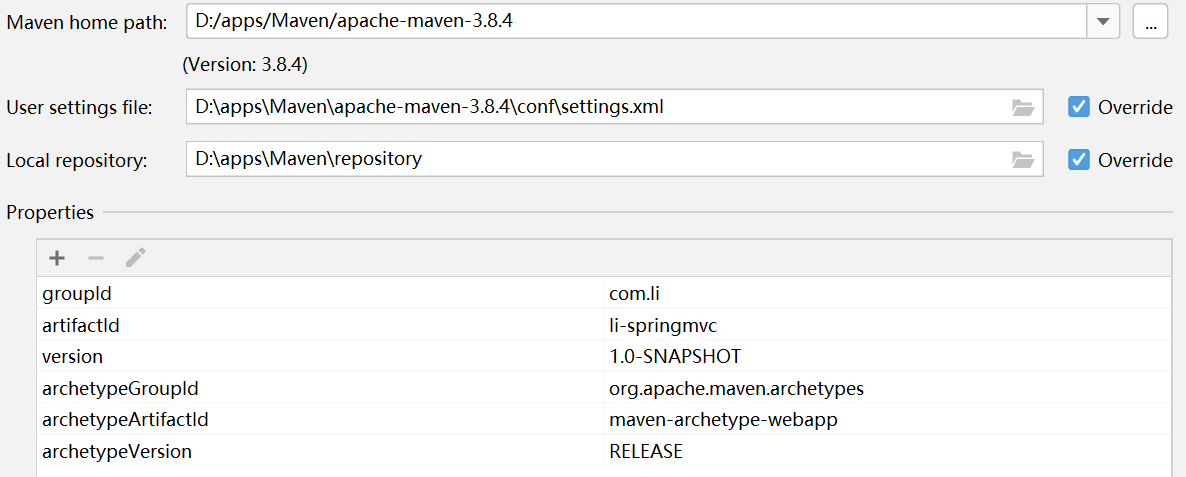The image size is (1186, 477).
Task: Click the ellipsis browse button for Maven home
Action: point(1150,23)
